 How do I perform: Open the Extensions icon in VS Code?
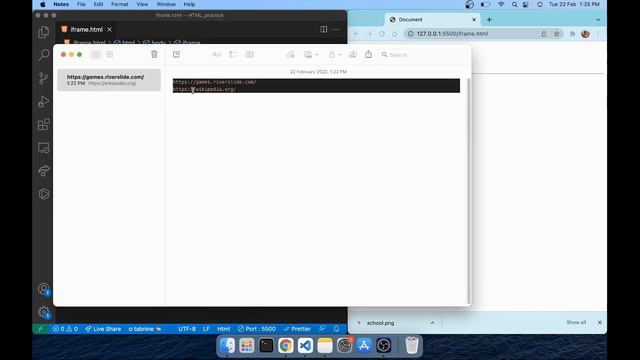tap(44, 124)
